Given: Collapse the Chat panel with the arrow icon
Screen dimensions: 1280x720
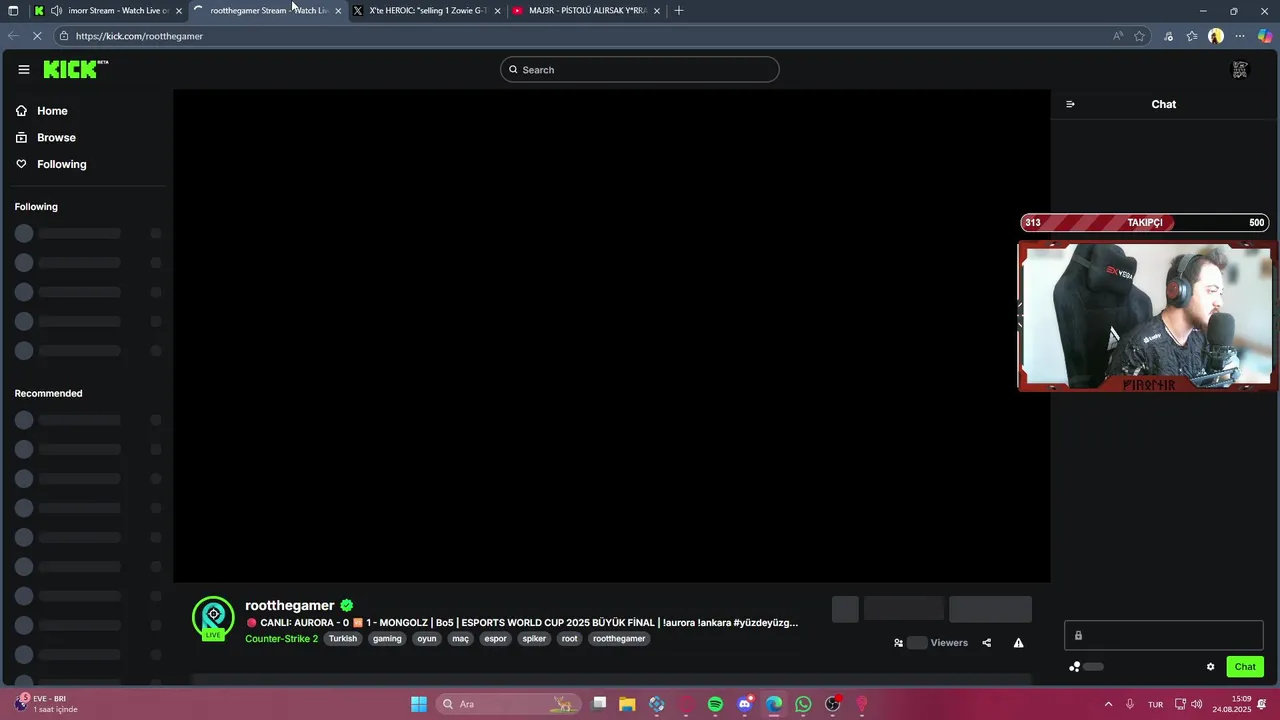Looking at the screenshot, I should tap(1070, 104).
